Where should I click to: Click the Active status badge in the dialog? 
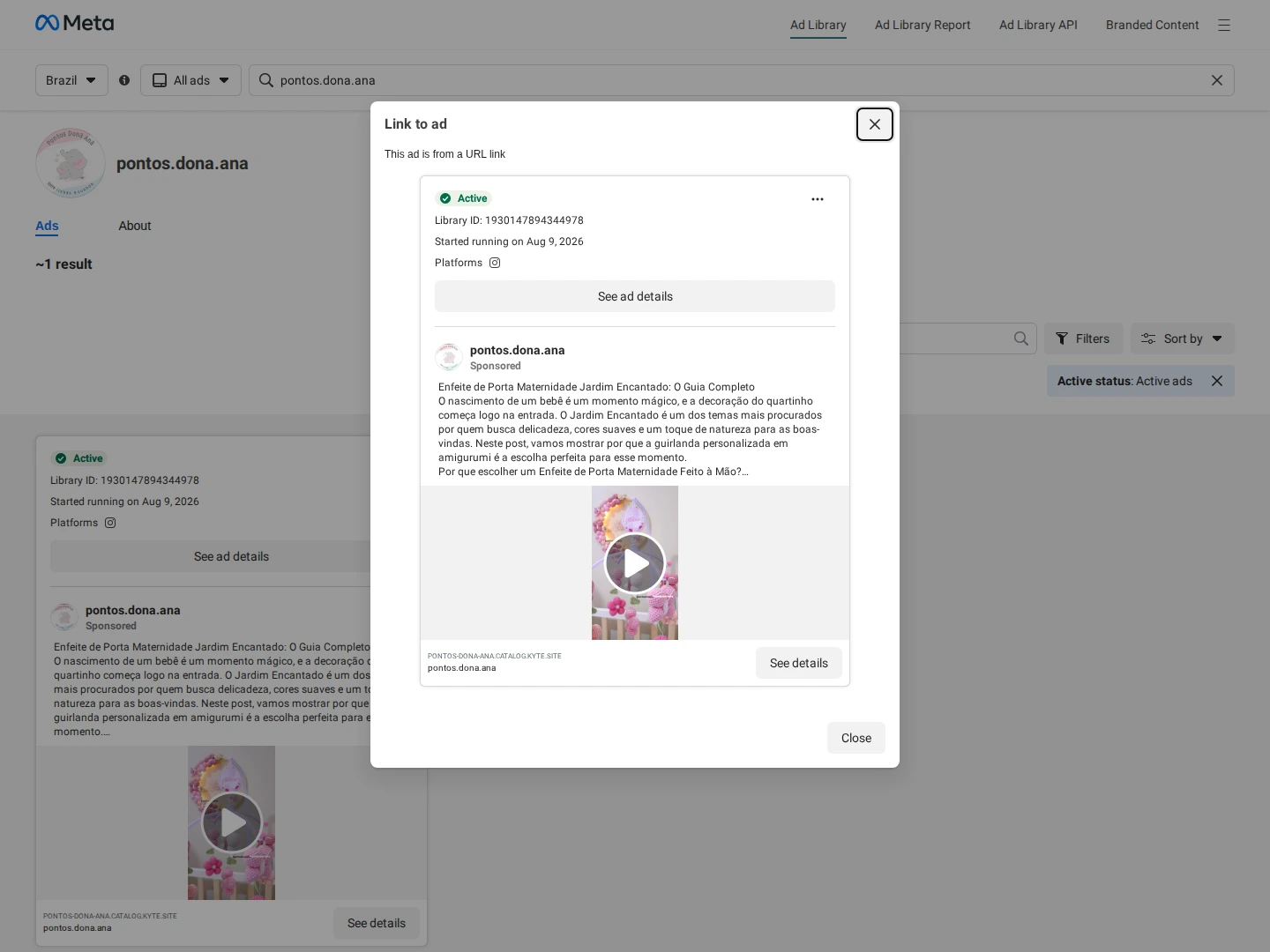pyautogui.click(x=464, y=198)
